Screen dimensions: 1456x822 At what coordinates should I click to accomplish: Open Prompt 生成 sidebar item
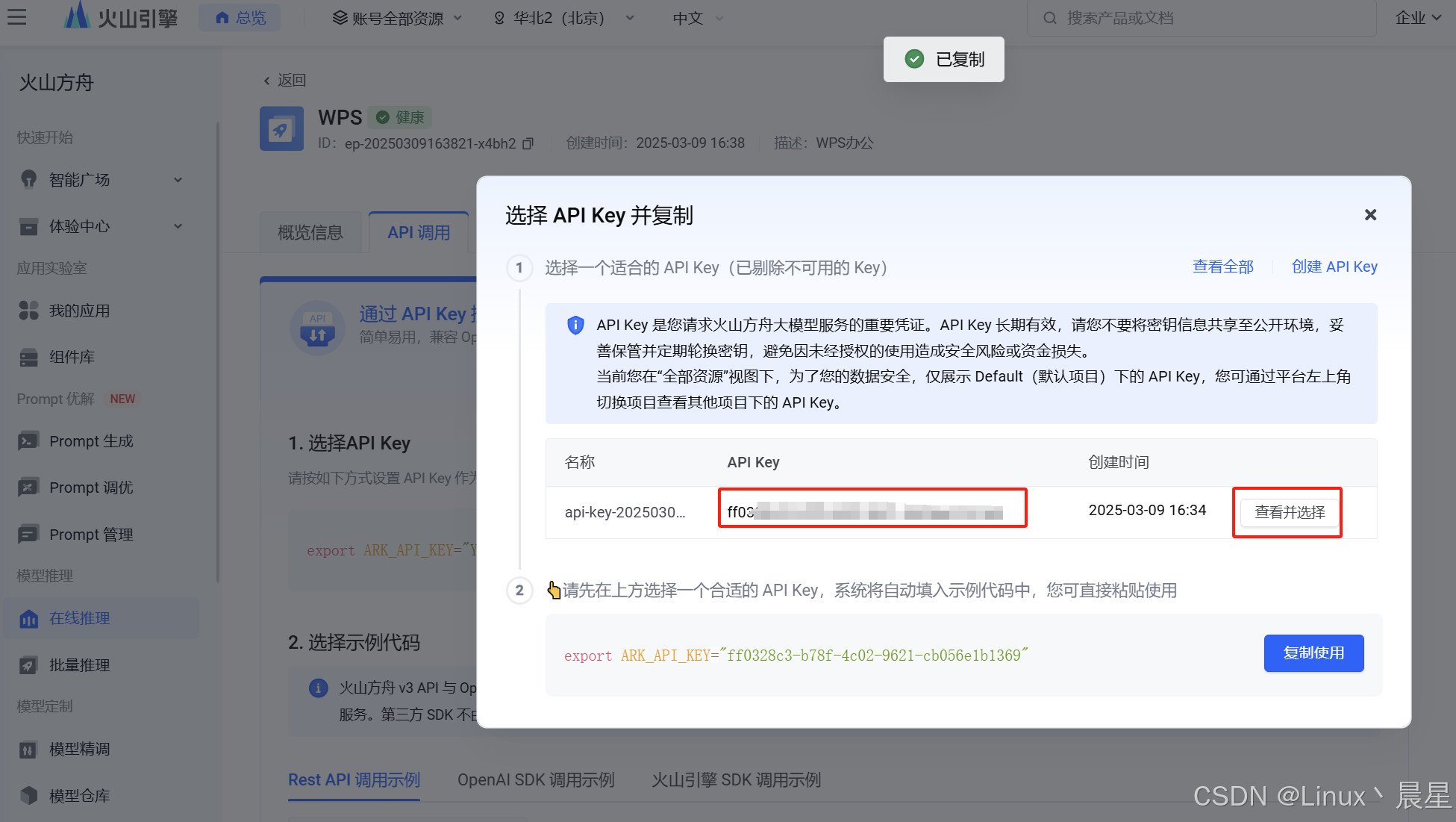[91, 441]
